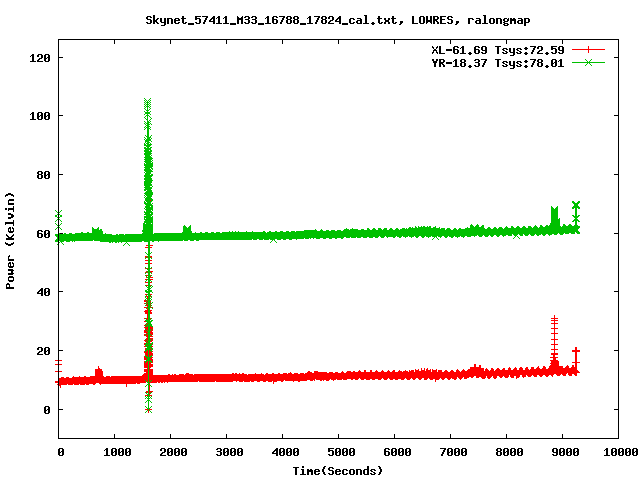640x480 pixels.
Task: Click x-axis tick label 3000
Action: click(229, 452)
